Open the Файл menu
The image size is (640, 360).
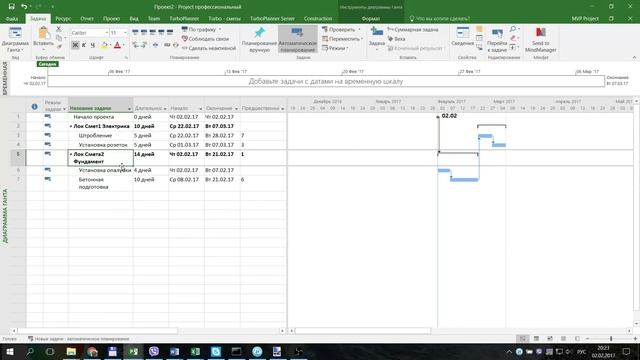12,18
